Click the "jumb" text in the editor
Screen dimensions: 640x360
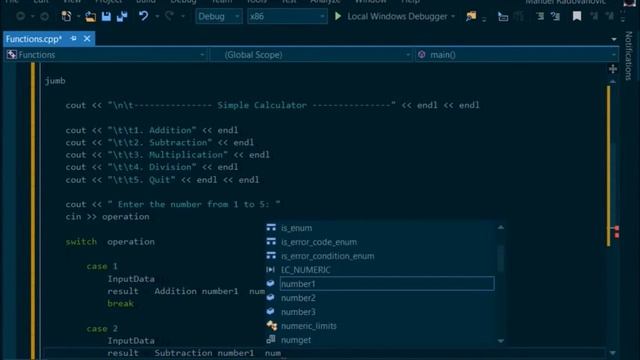coord(55,81)
